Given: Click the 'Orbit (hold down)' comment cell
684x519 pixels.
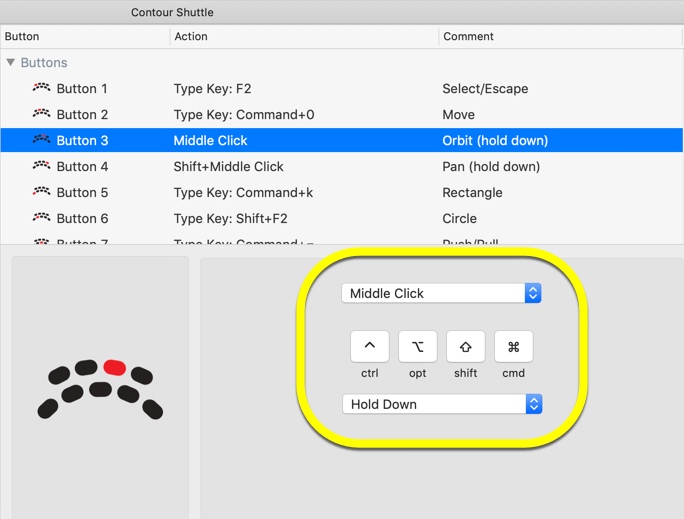Looking at the screenshot, I should pyautogui.click(x=495, y=140).
